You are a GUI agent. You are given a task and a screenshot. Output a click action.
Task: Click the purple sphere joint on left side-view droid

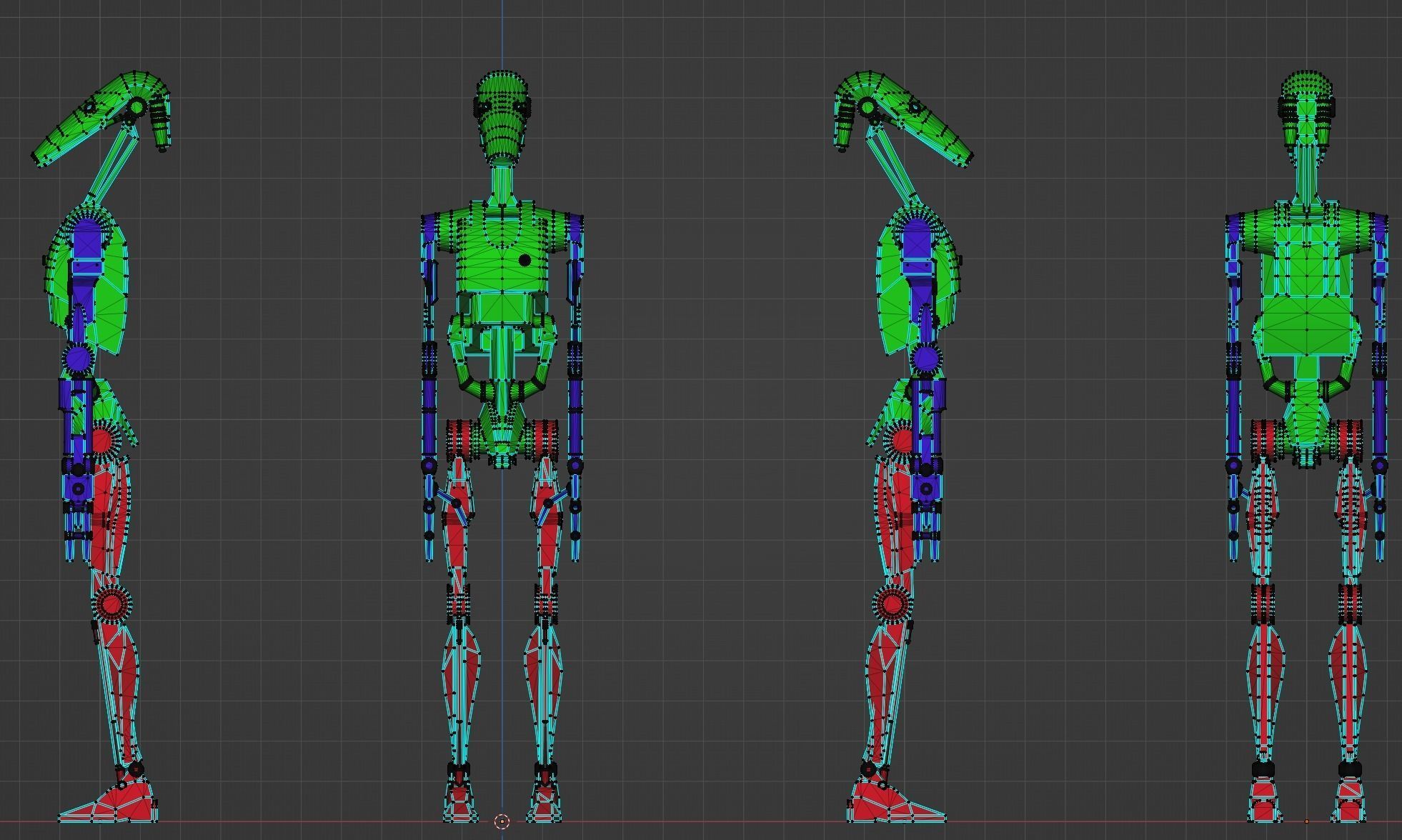click(x=77, y=359)
